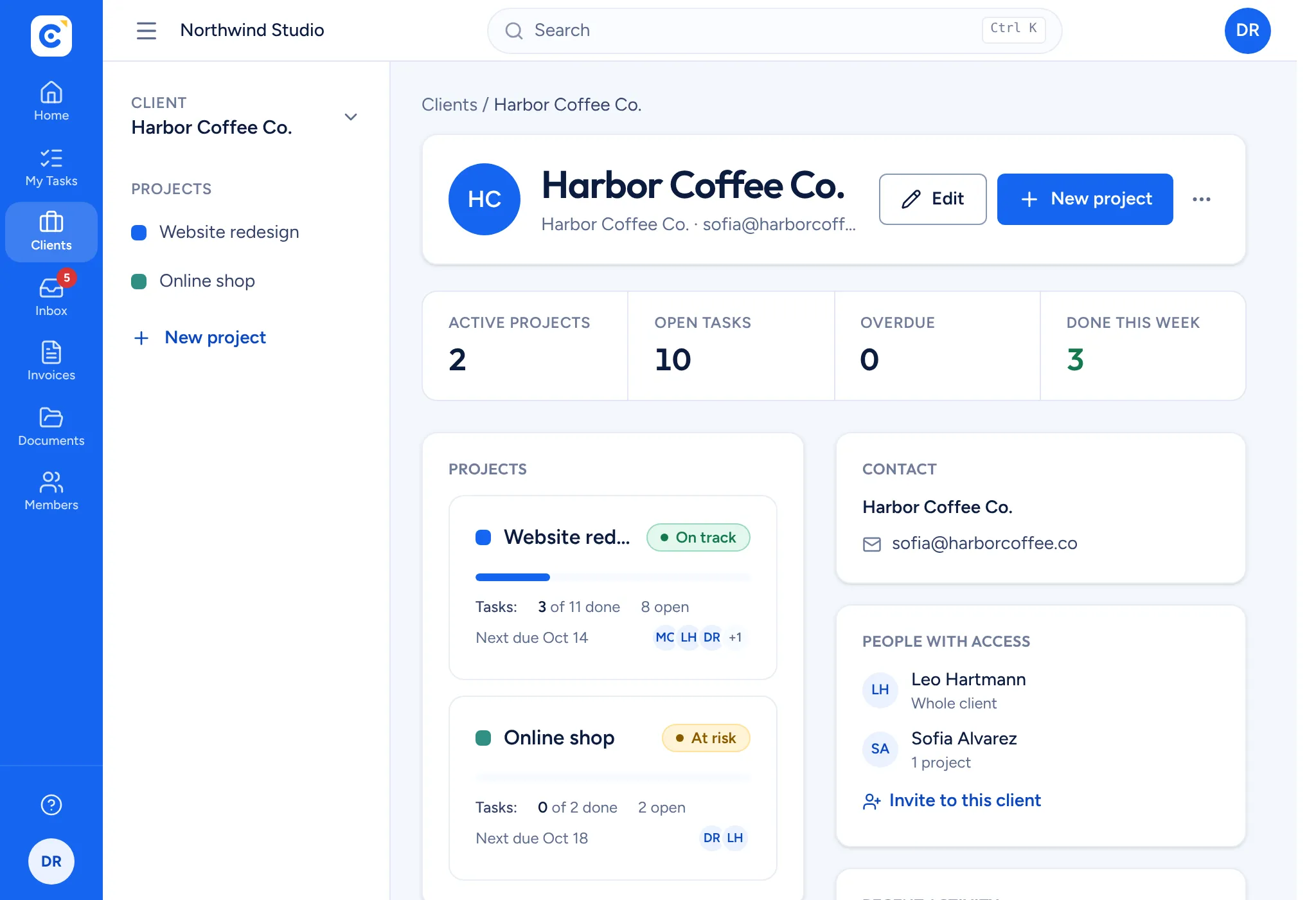Screen dimensions: 1316x900
Task: Open the Online shop project card title
Action: tap(559, 737)
